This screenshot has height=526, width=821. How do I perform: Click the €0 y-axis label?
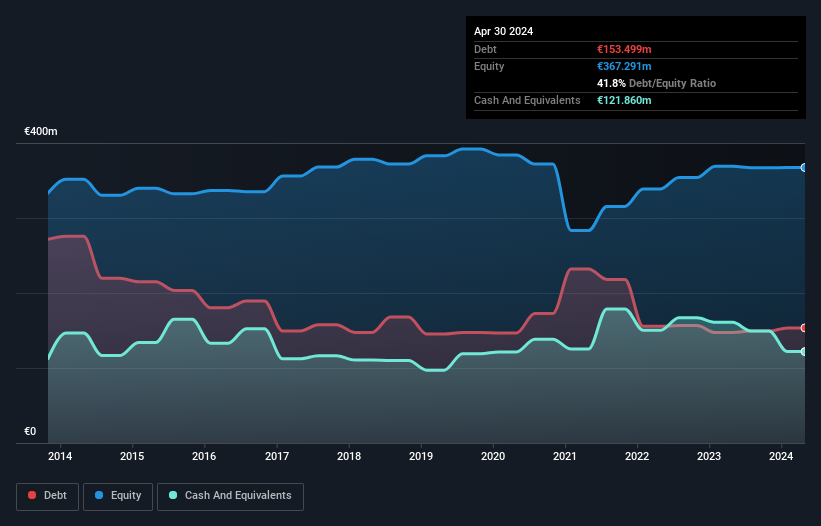click(x=30, y=431)
